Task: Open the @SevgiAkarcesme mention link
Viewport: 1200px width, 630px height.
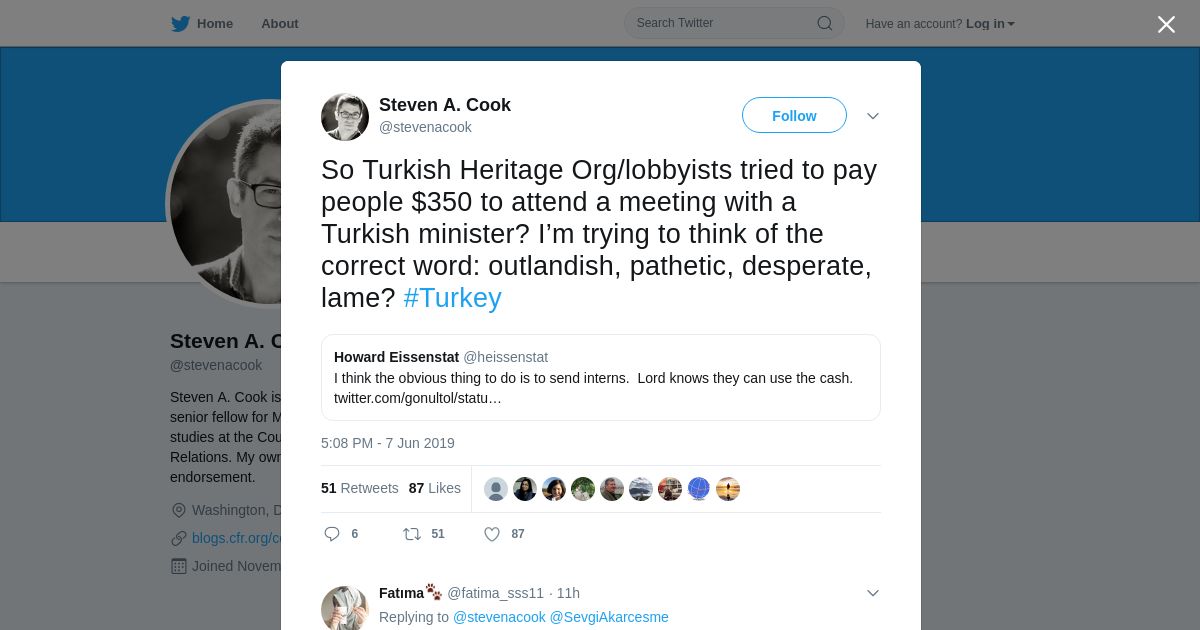Action: point(609,617)
